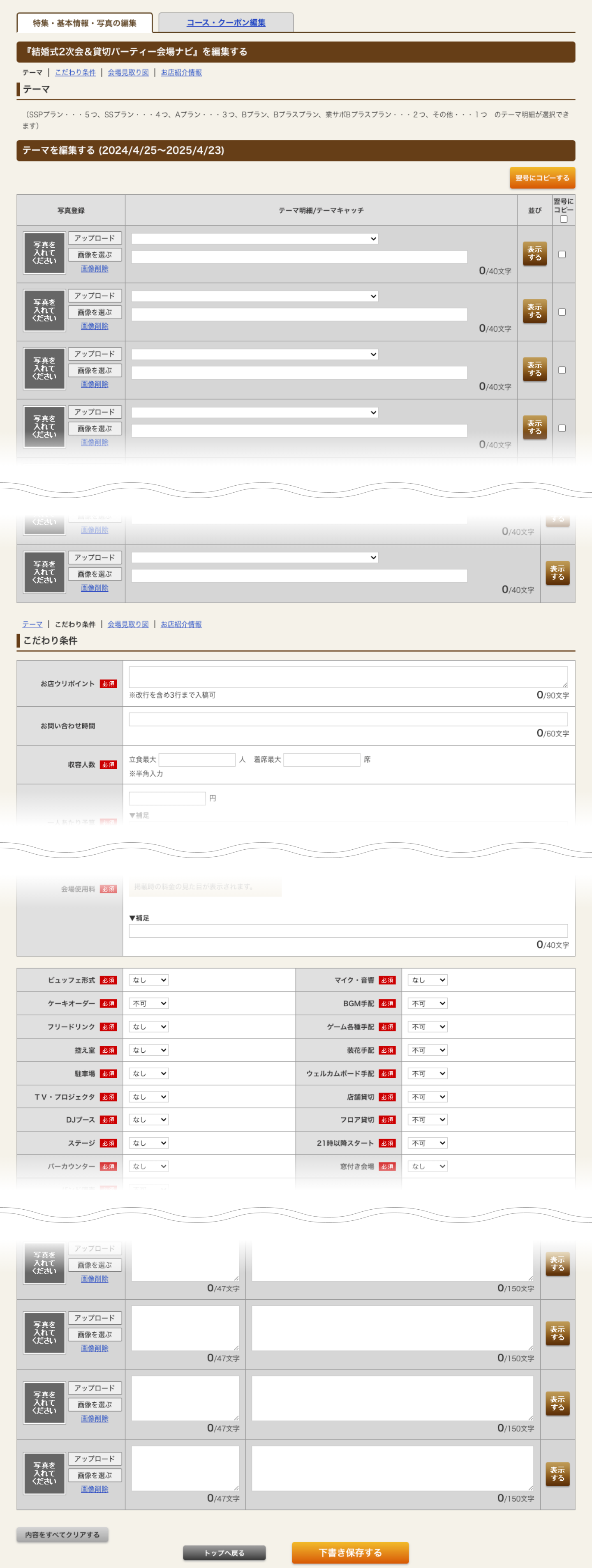Viewport: 592px width, 1568px height.
Task: Click the お店ウリポイント text area
Action: 348,677
